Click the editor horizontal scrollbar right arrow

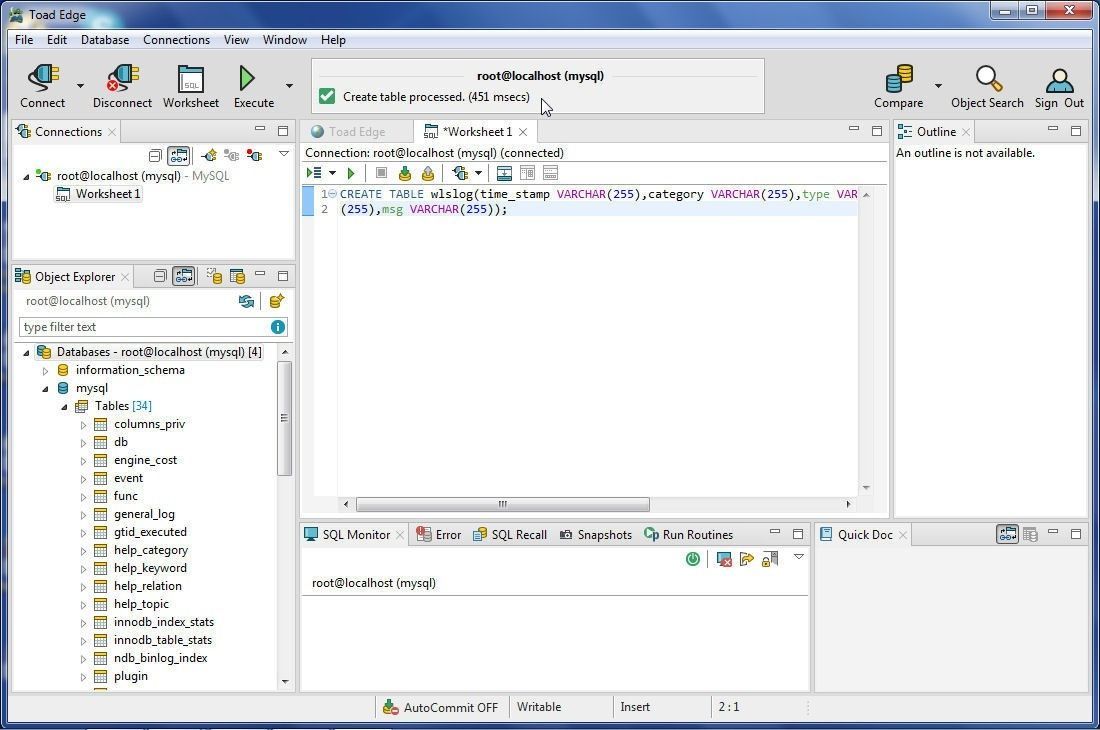click(848, 504)
